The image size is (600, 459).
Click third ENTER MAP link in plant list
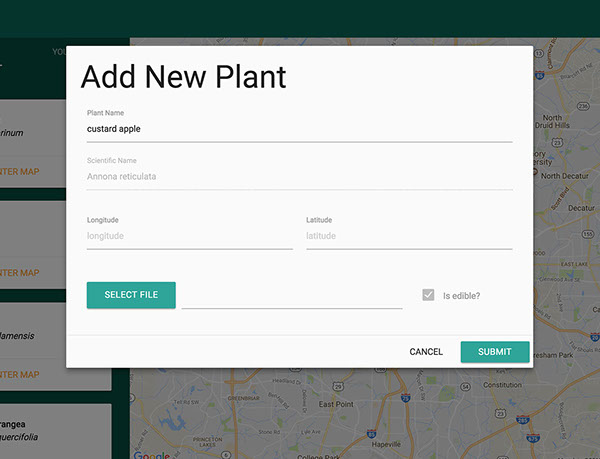point(20,375)
